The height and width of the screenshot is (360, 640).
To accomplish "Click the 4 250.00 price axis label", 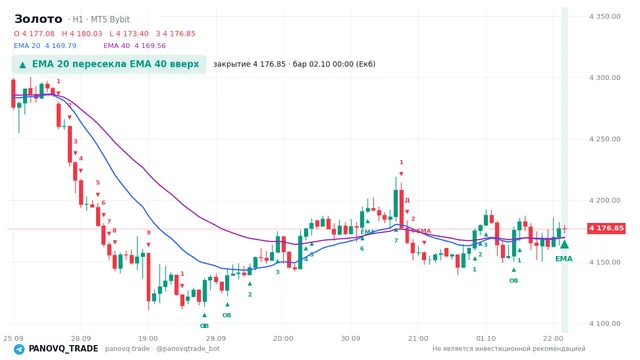I will pos(604,139).
